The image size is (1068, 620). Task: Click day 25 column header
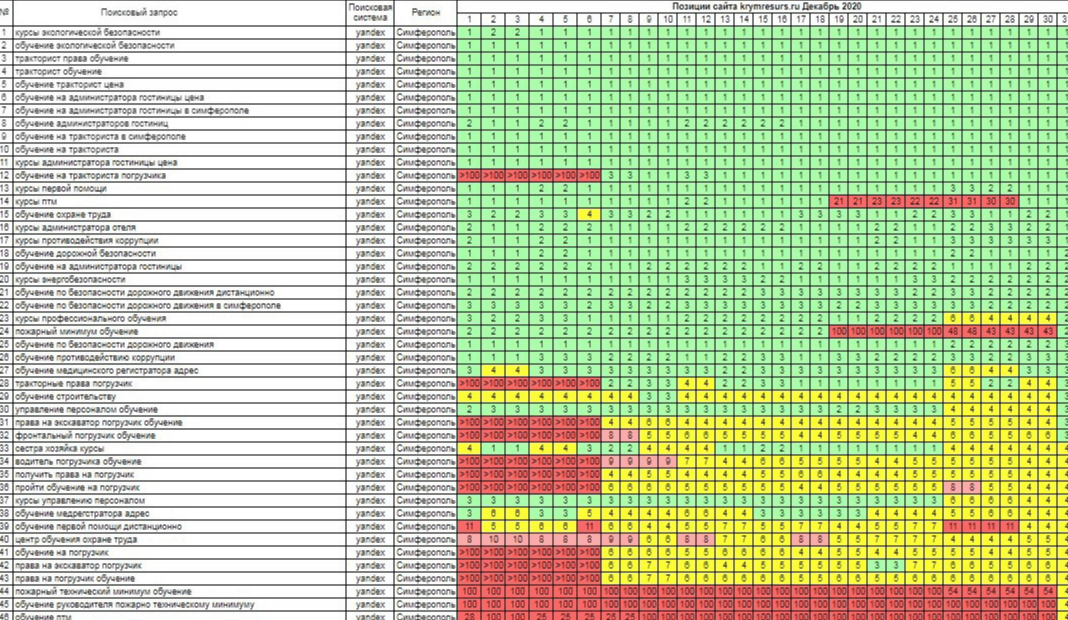(953, 19)
